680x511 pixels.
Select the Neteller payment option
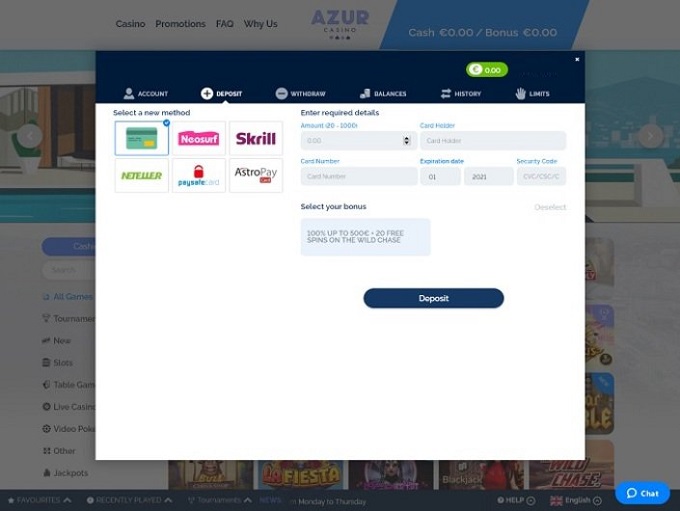point(141,175)
